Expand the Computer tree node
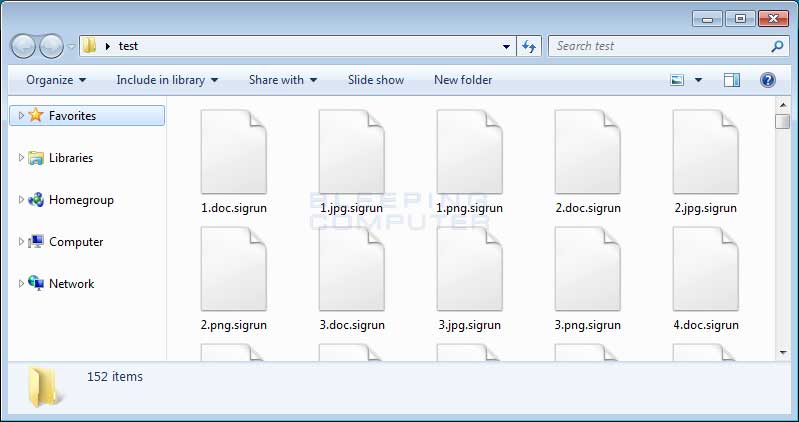The height and width of the screenshot is (422, 799). [x=21, y=242]
